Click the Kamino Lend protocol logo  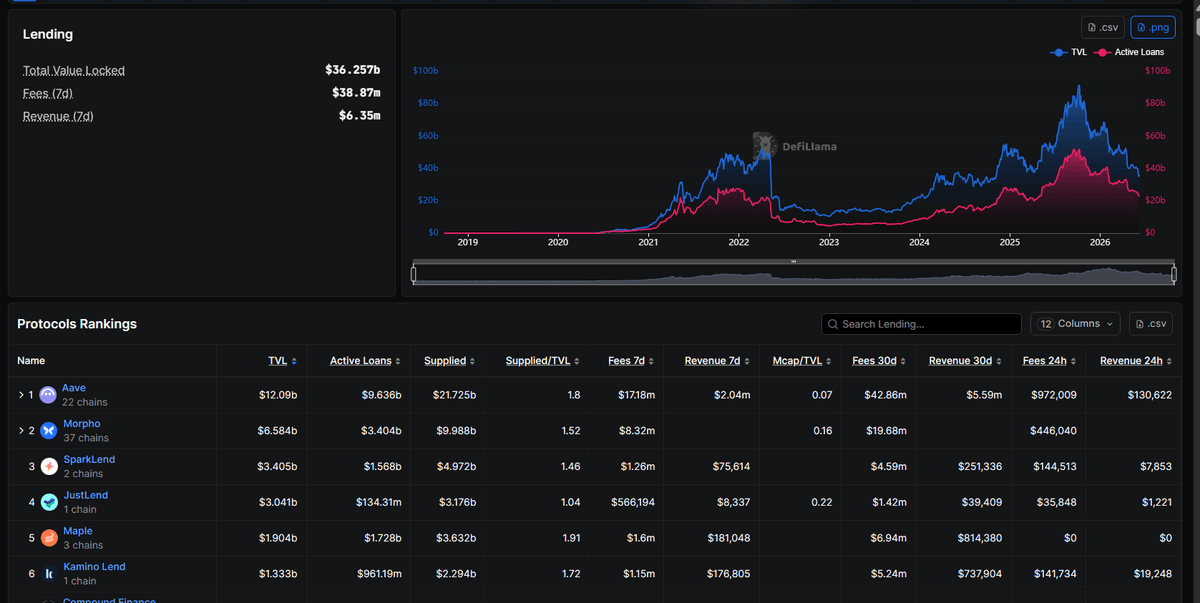click(49, 574)
